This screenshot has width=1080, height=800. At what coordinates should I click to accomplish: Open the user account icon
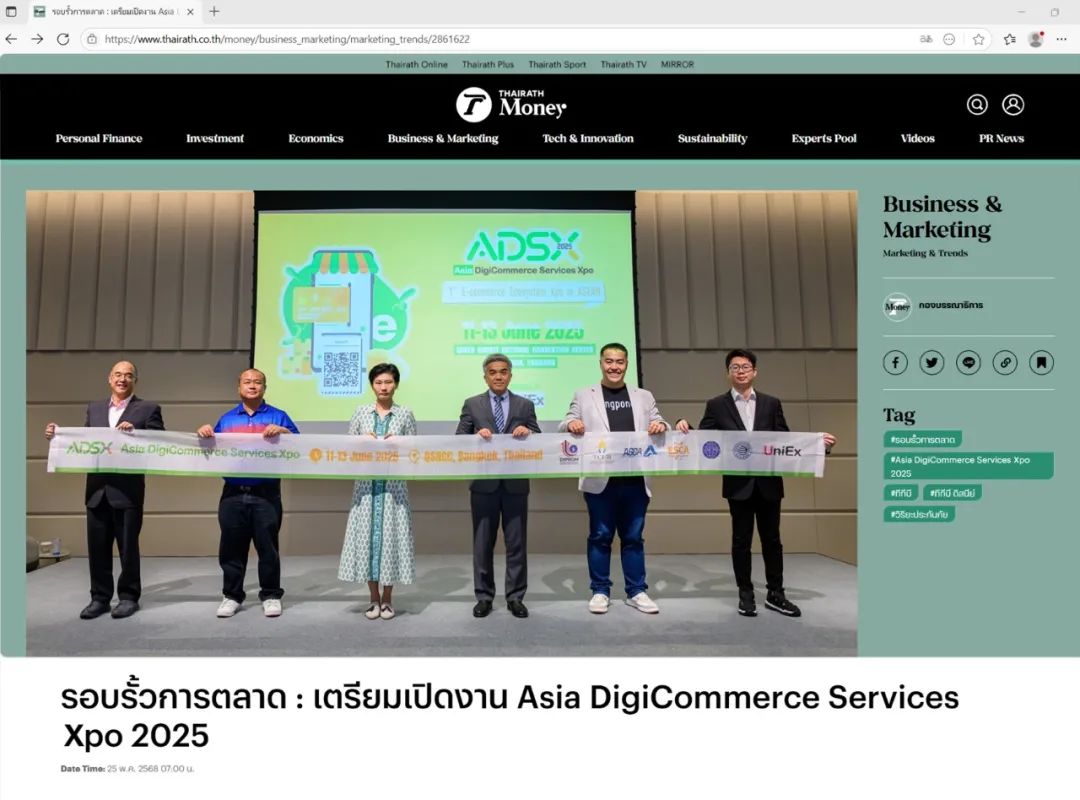pos(1012,105)
